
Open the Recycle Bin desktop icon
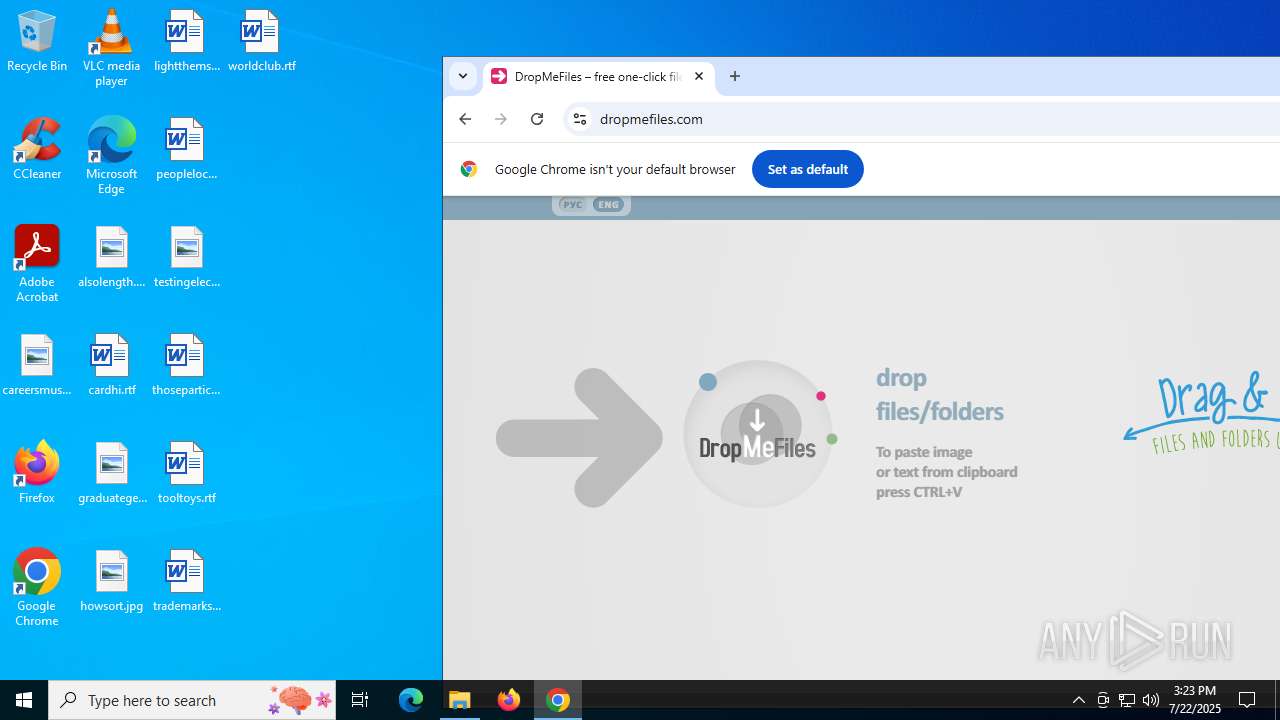click(x=37, y=41)
